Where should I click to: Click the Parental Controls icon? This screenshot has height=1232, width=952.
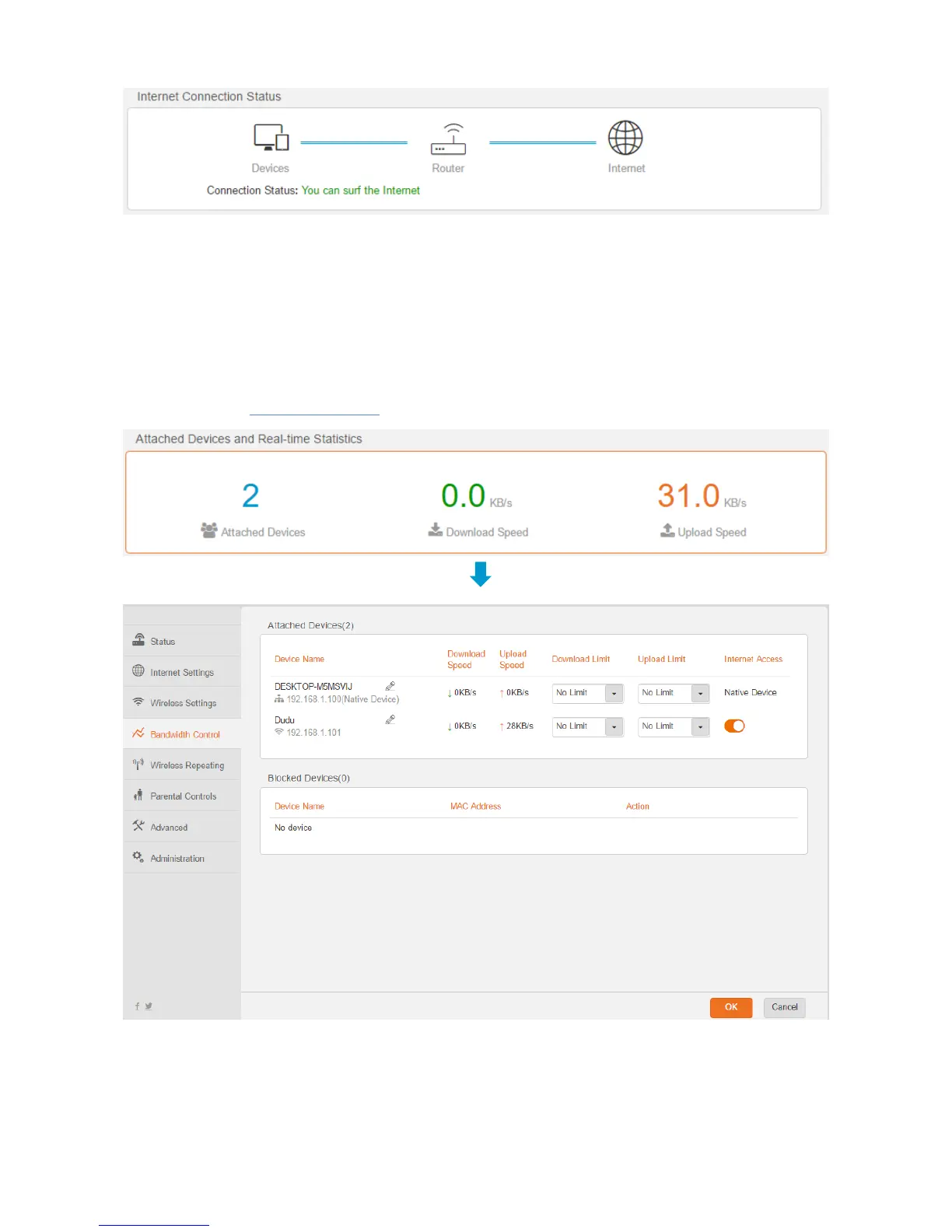[138, 795]
